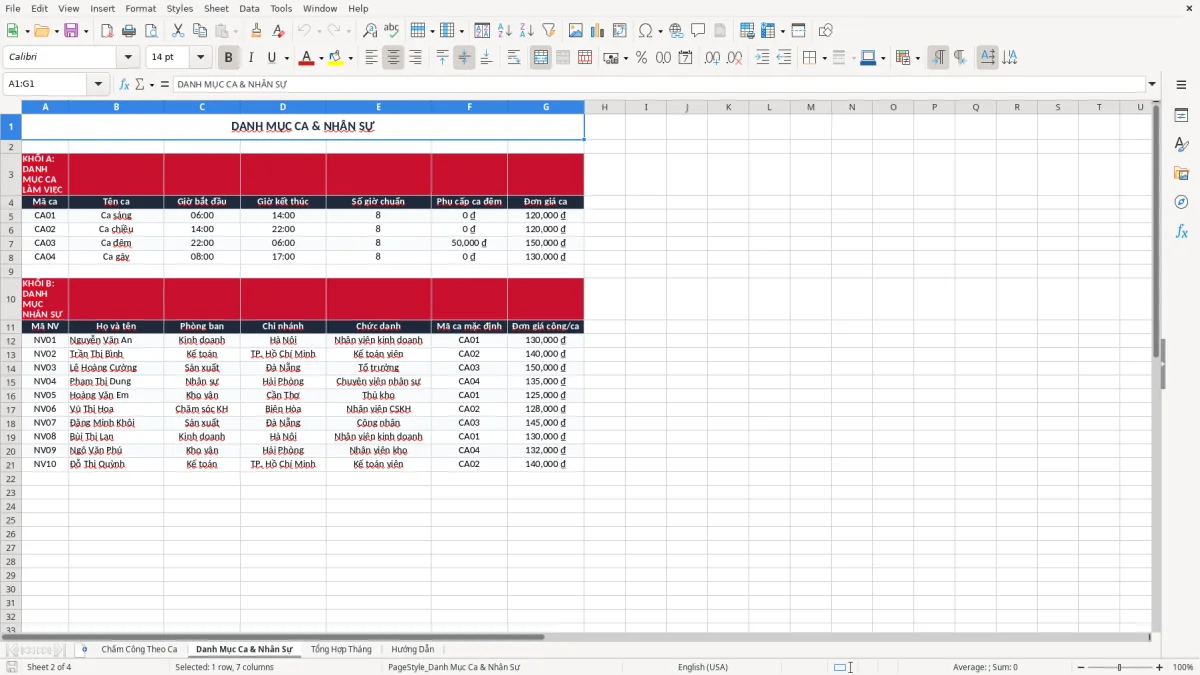Viewport: 1200px width, 675px height.
Task: Open background color dropdown arrow
Action: click(350, 58)
